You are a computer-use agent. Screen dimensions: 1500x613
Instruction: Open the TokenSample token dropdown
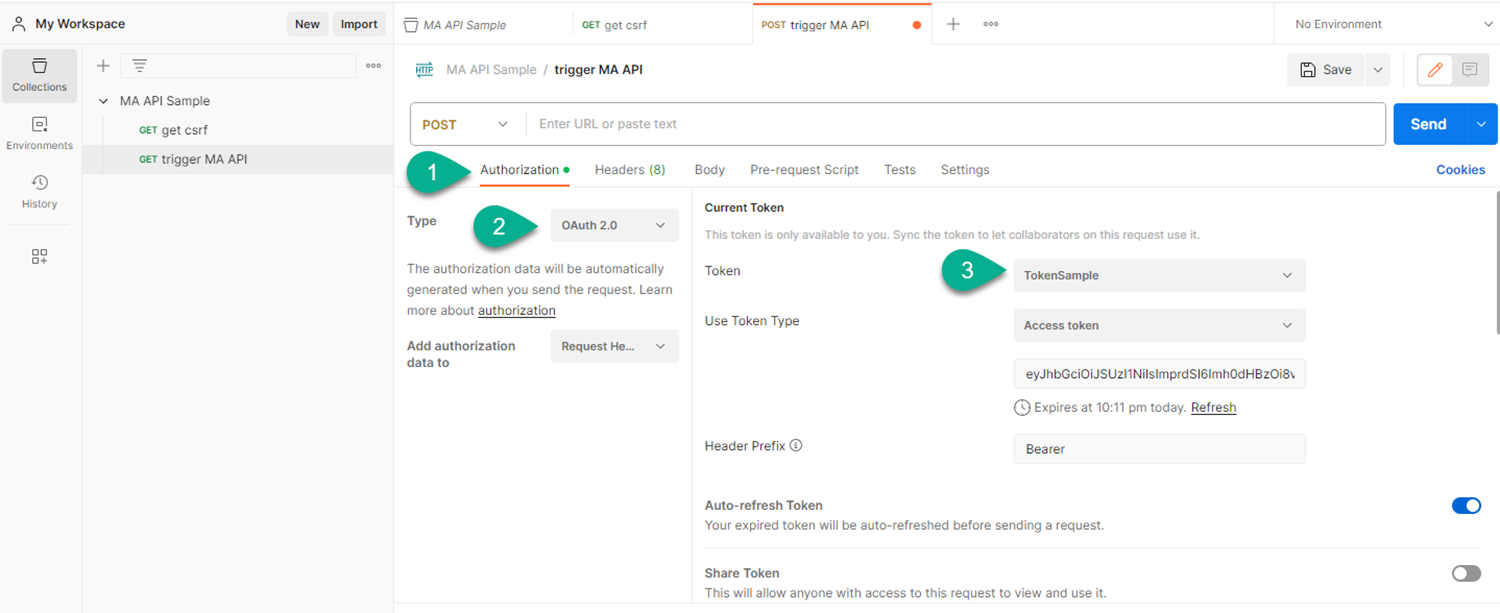click(1159, 275)
